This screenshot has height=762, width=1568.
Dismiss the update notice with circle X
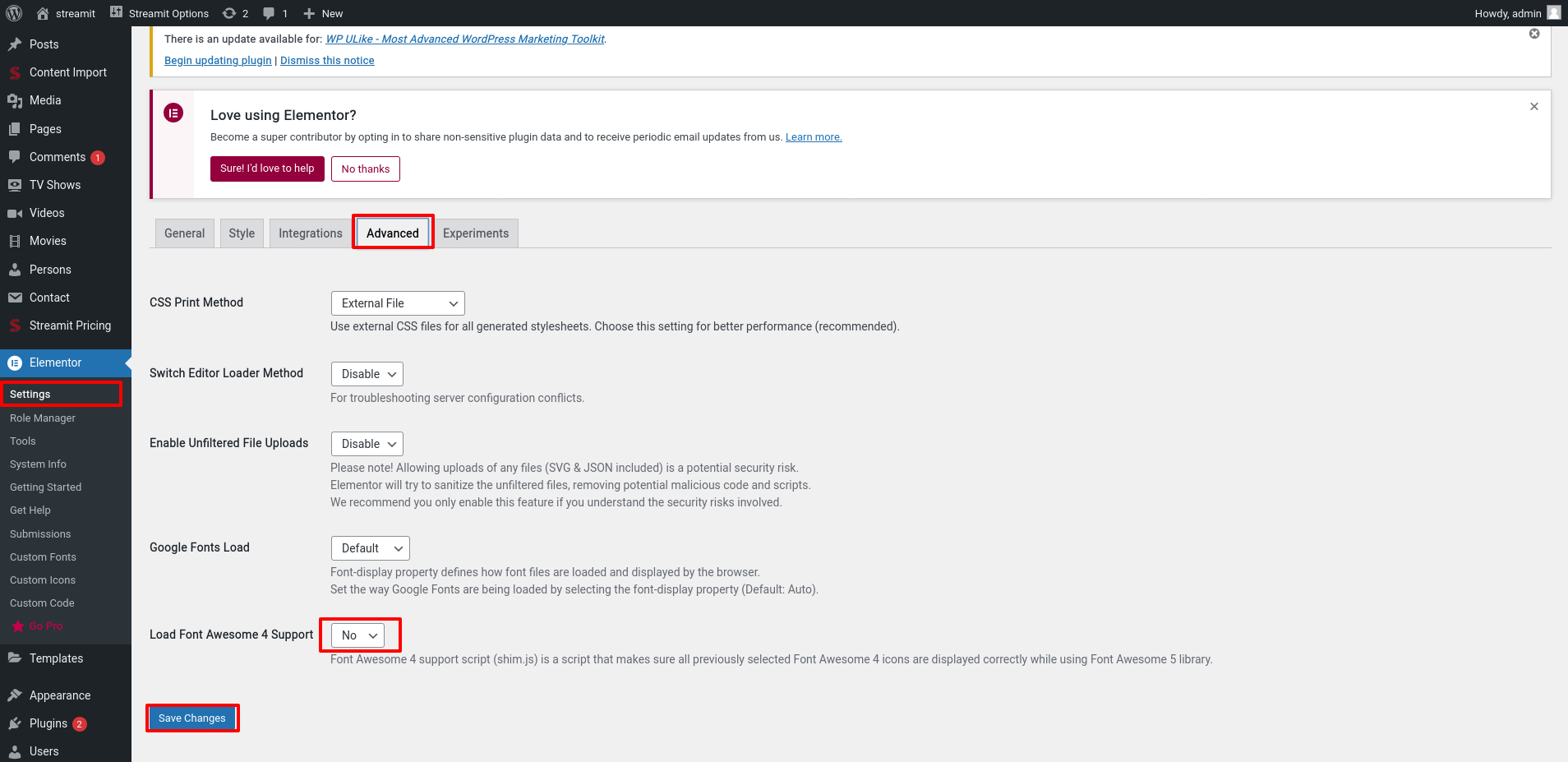1534,34
